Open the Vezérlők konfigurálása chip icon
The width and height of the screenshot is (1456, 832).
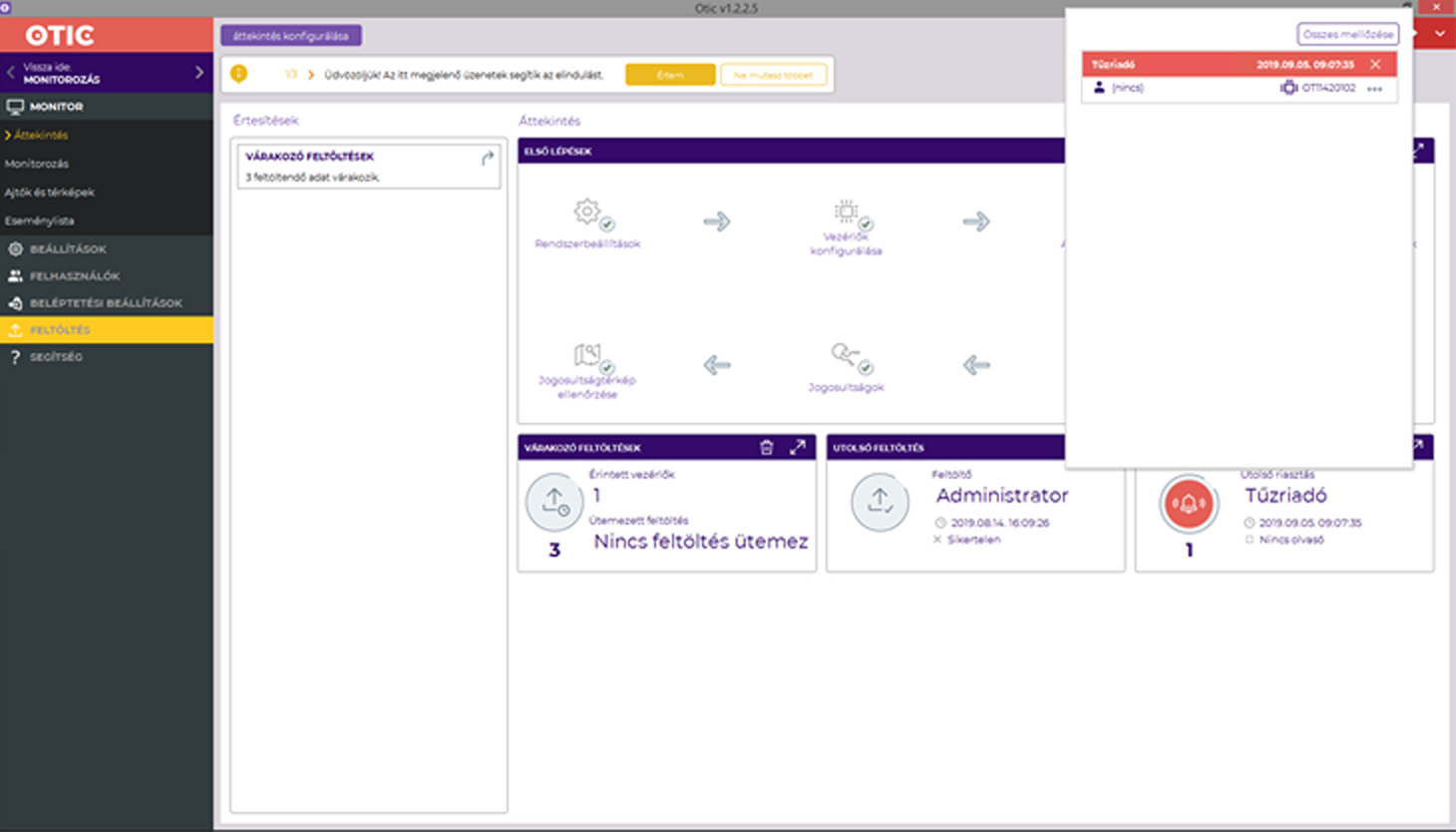point(846,211)
